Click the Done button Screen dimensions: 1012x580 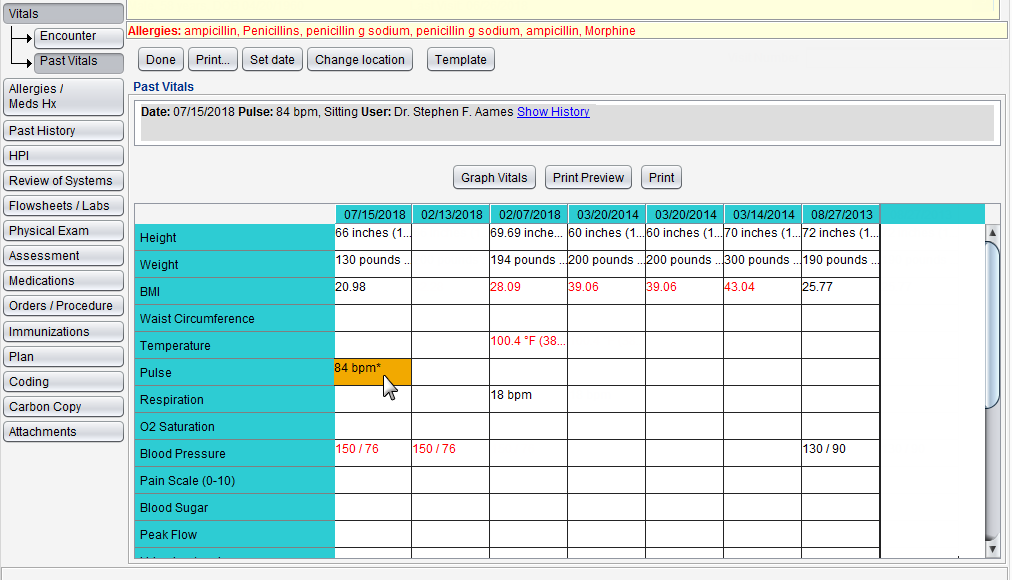(x=160, y=60)
